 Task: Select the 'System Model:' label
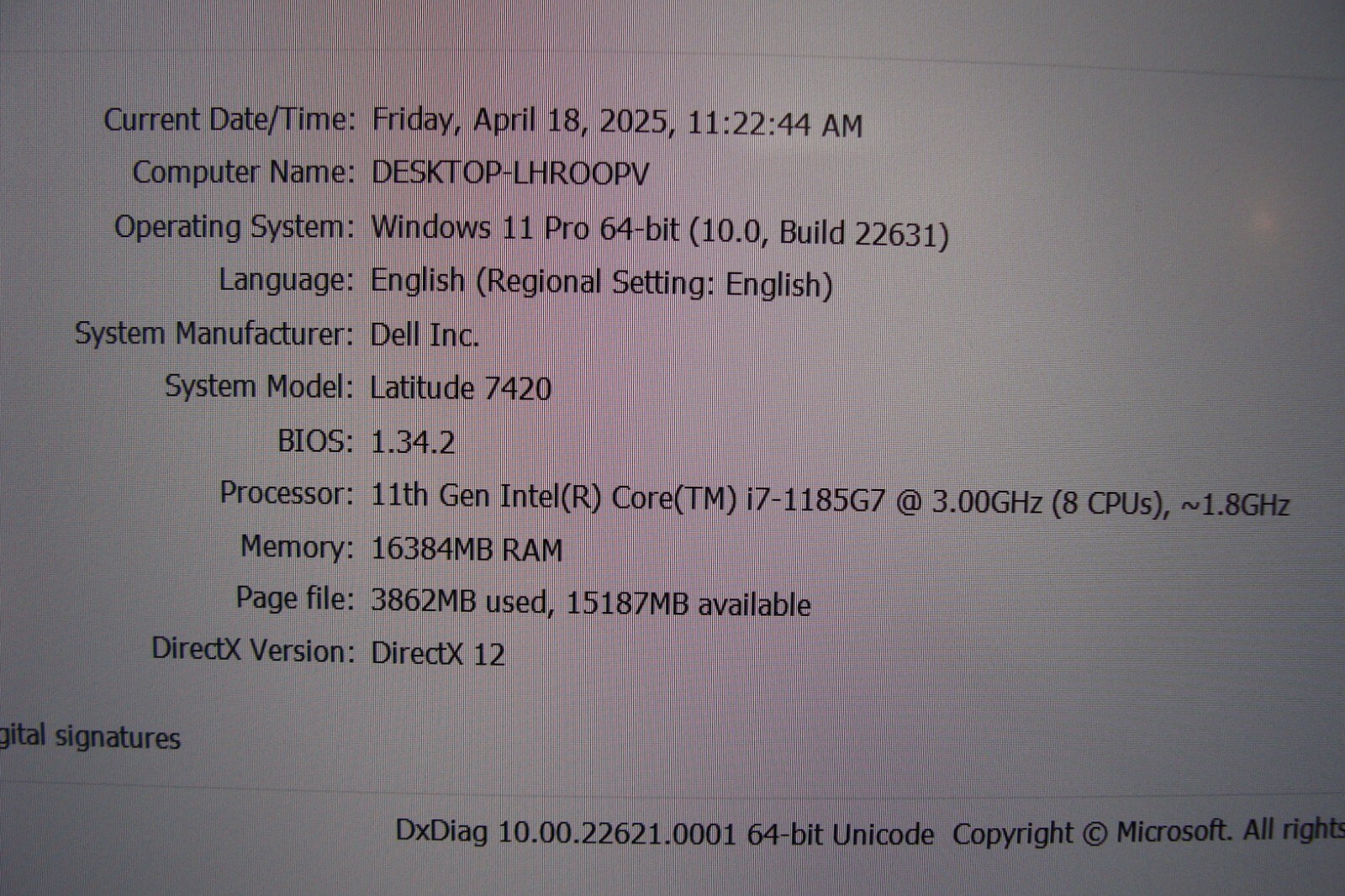(x=260, y=387)
